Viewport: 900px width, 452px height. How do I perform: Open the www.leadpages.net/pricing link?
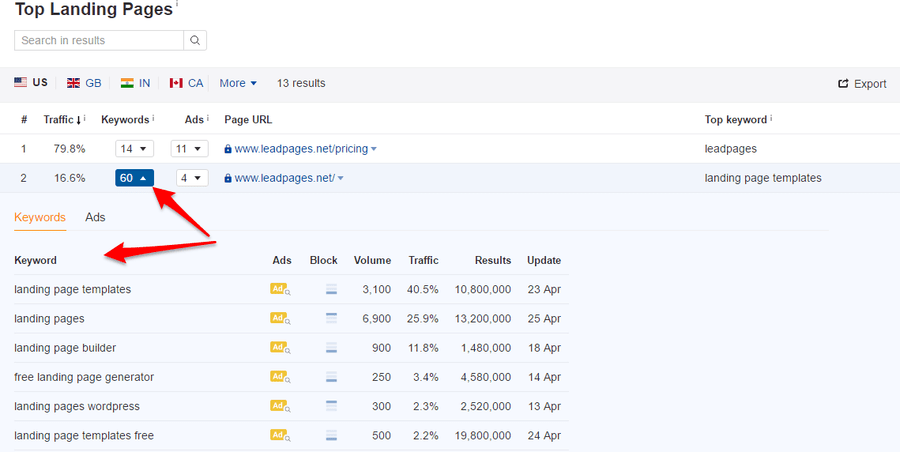(300, 149)
